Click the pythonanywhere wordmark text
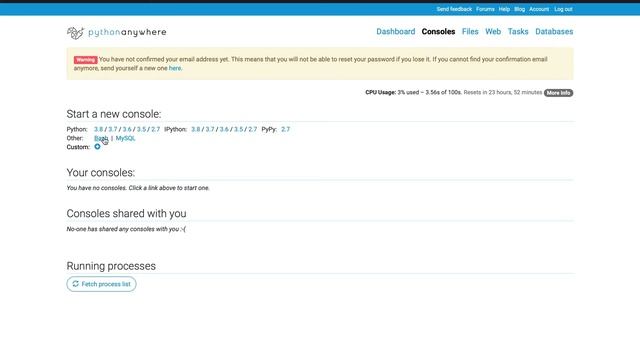This screenshot has height=360, width=640. tap(127, 32)
